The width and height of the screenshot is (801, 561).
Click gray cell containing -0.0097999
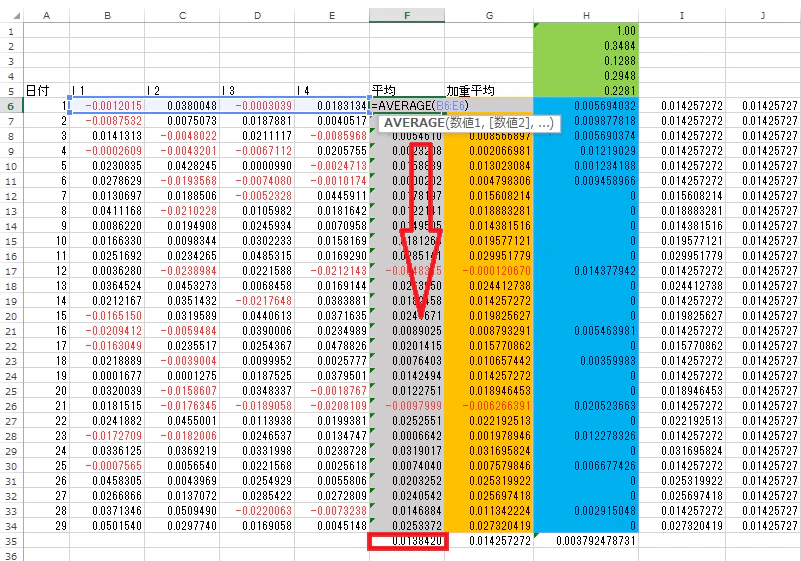coord(407,406)
